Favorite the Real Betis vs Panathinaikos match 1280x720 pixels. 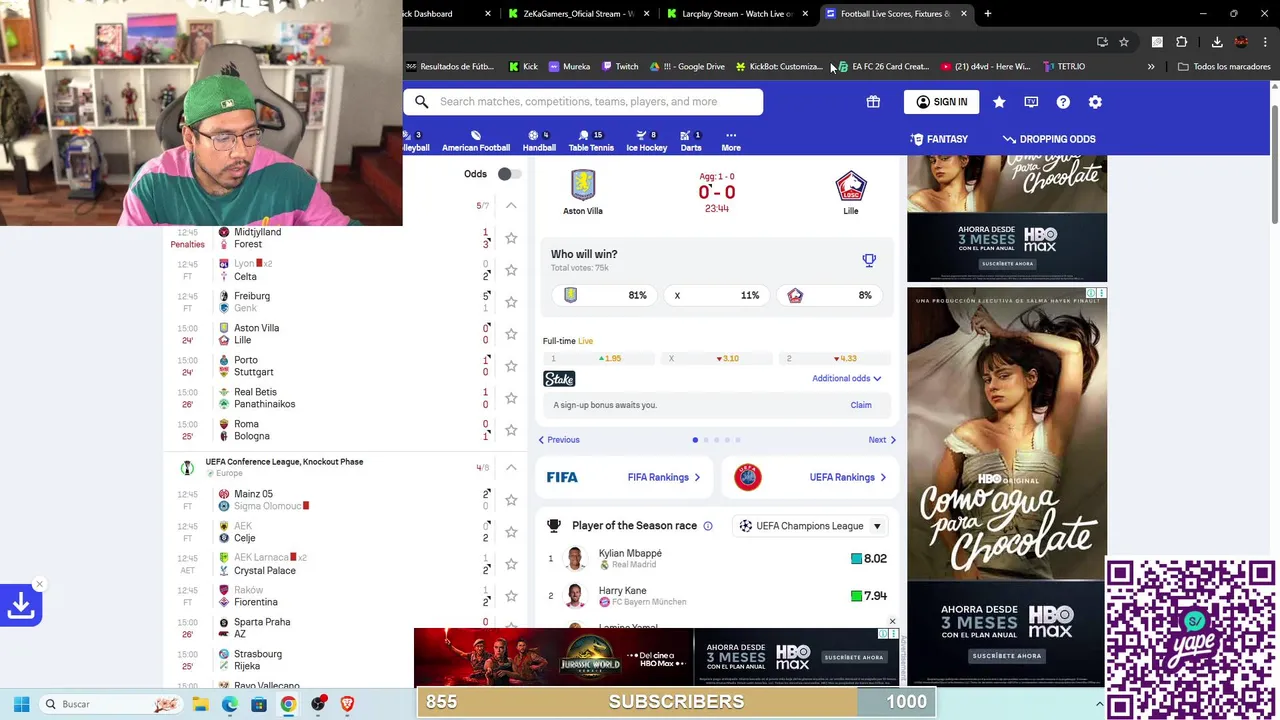point(511,398)
